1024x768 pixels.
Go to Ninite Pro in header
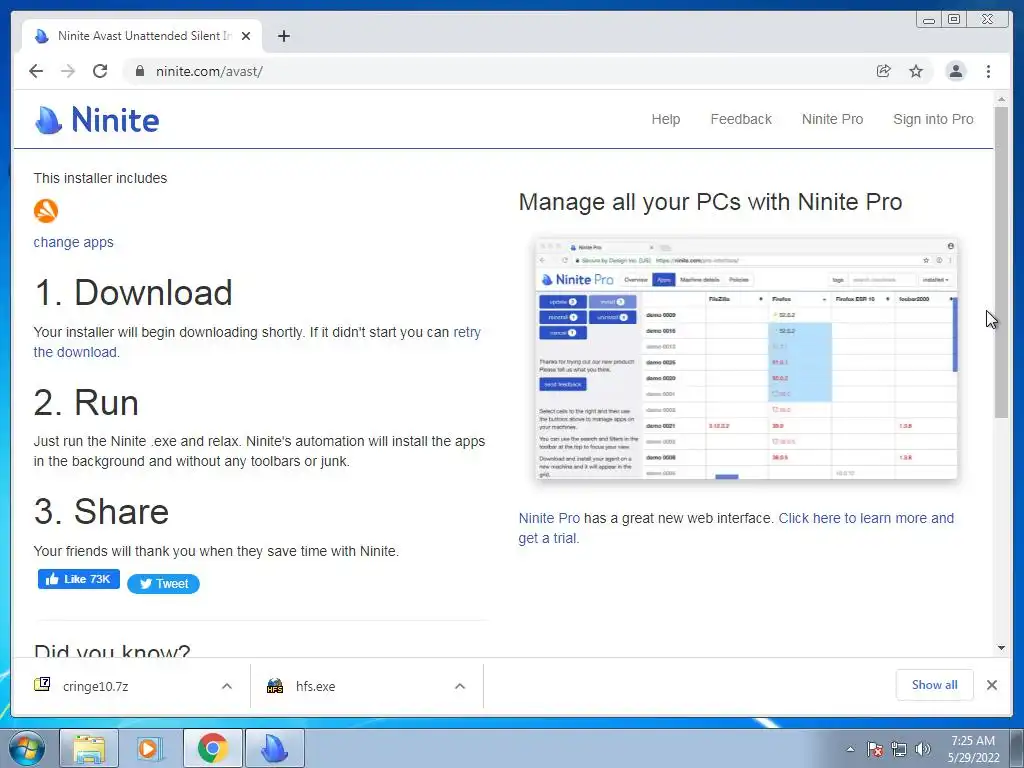pyautogui.click(x=832, y=120)
